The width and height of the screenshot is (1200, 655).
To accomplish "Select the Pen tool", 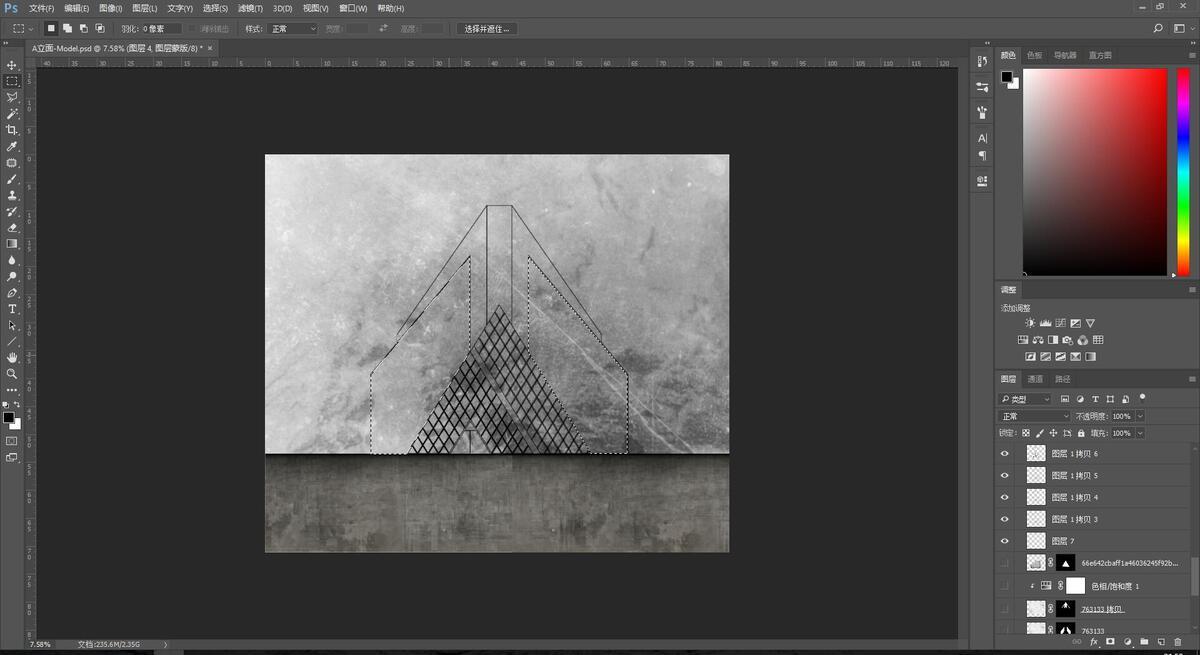I will pos(12,293).
